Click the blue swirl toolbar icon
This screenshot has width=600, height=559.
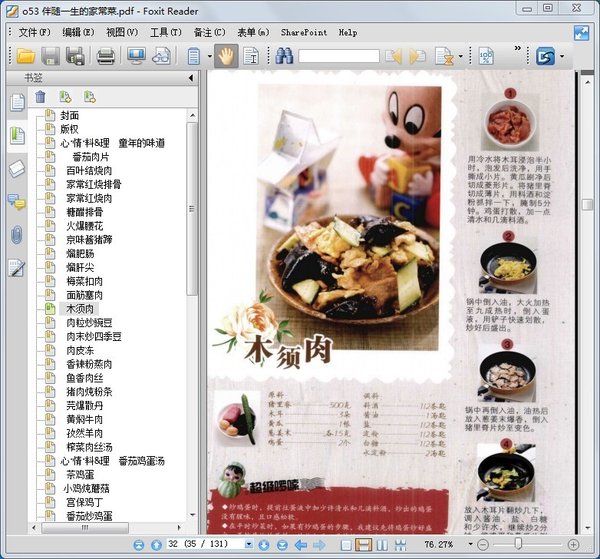pos(545,56)
